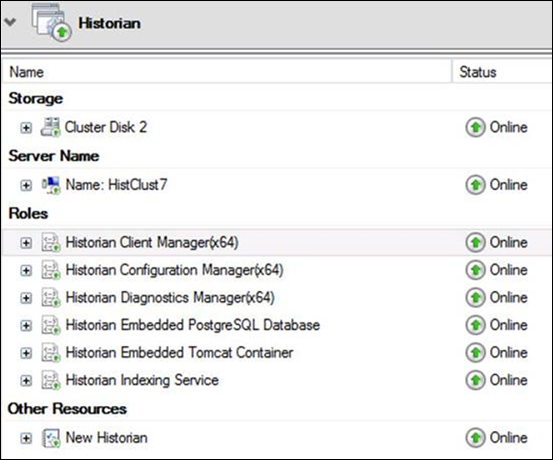Expand Historian Diagnostics Manager(x64) node
Image resolution: width=553 pixels, height=460 pixels.
click(x=26, y=298)
